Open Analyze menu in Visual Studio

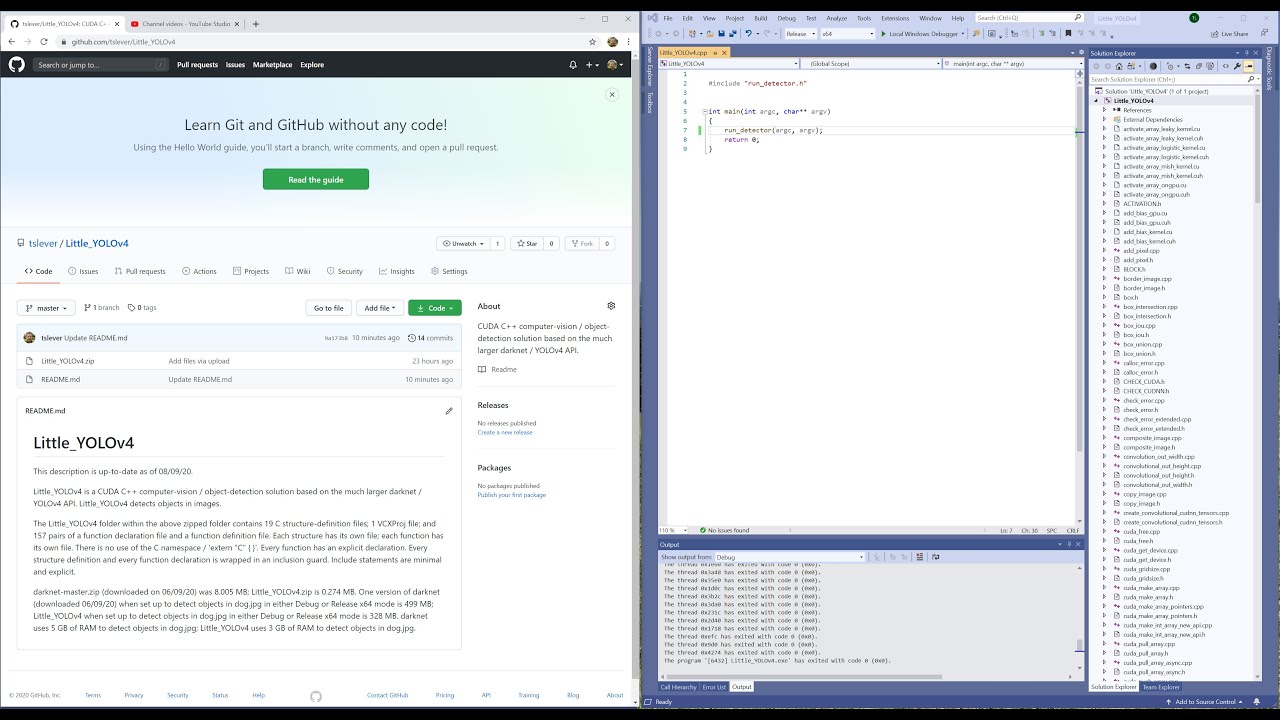tap(837, 18)
